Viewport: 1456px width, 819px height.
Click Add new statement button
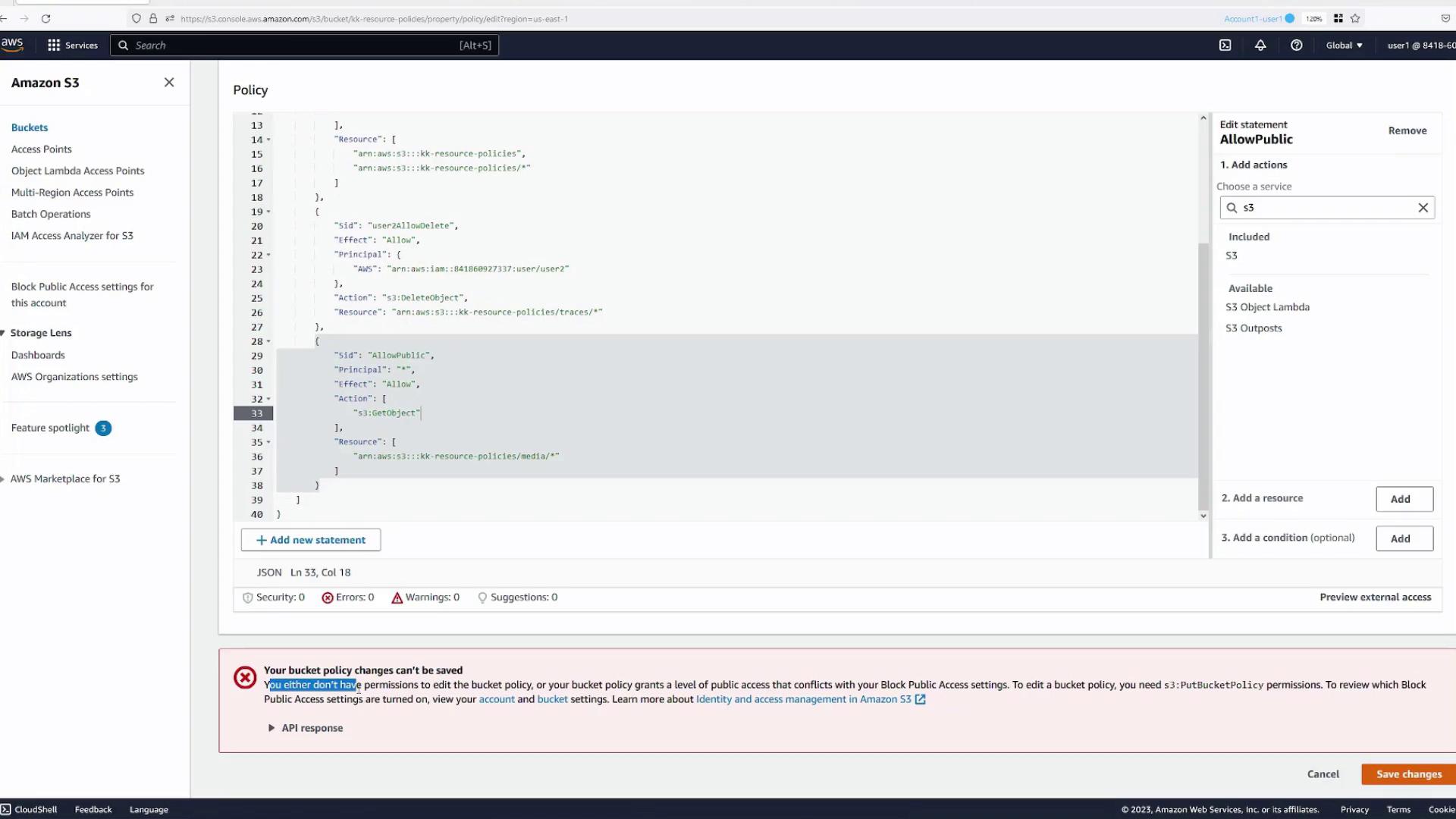click(311, 540)
